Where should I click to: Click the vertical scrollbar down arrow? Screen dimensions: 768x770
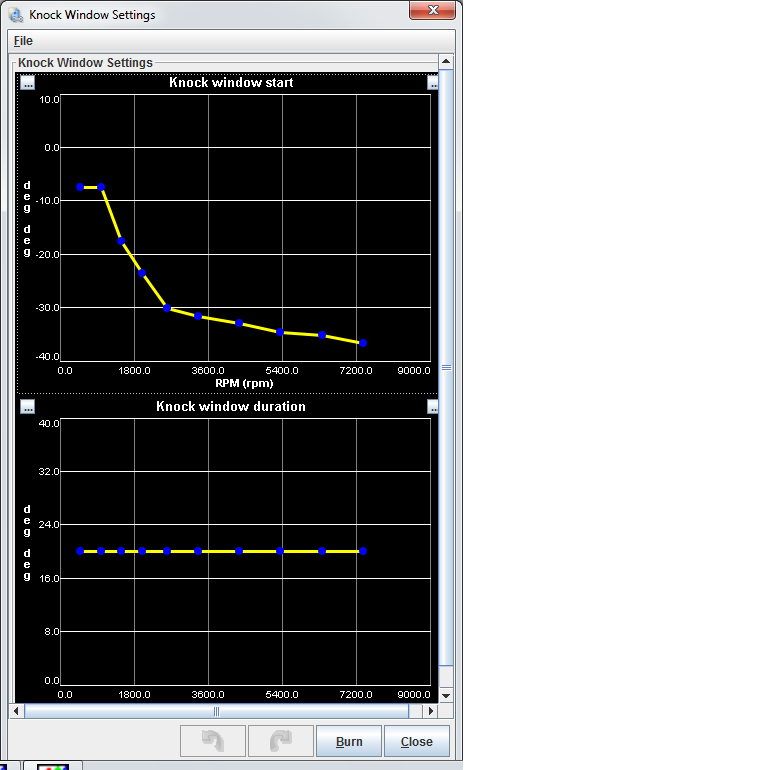446,695
